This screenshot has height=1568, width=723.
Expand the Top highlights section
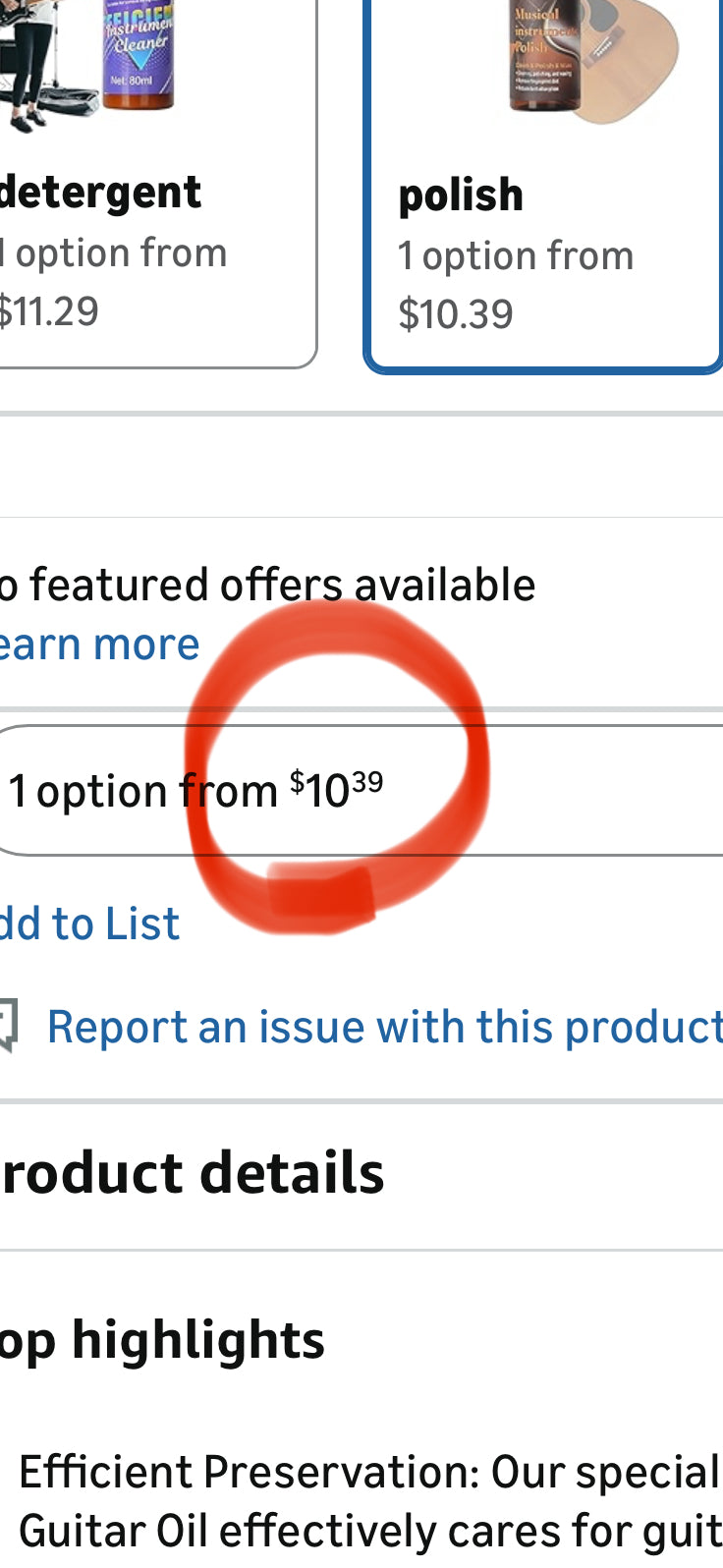[163, 1340]
